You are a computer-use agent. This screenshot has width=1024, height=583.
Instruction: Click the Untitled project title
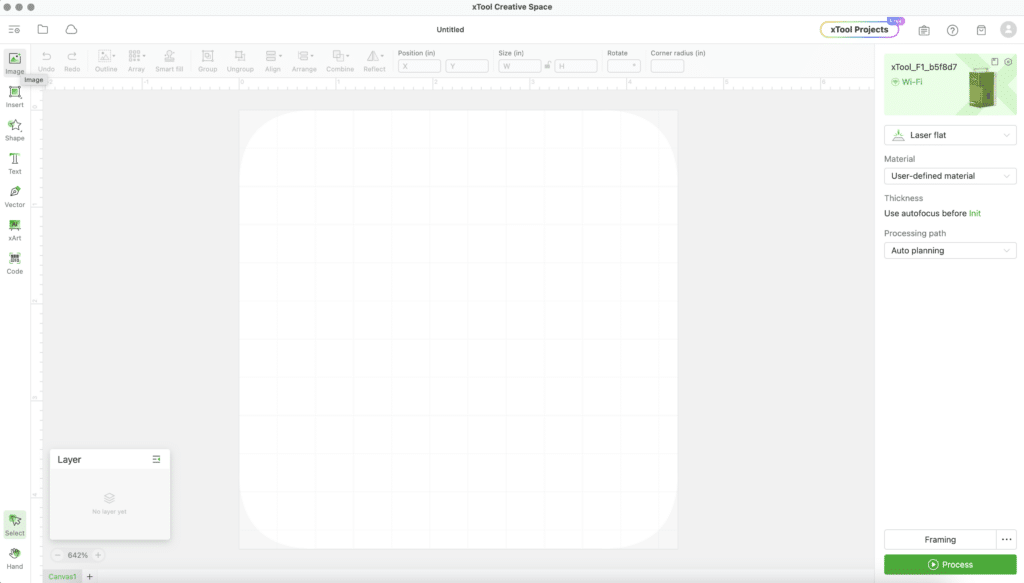tap(450, 29)
